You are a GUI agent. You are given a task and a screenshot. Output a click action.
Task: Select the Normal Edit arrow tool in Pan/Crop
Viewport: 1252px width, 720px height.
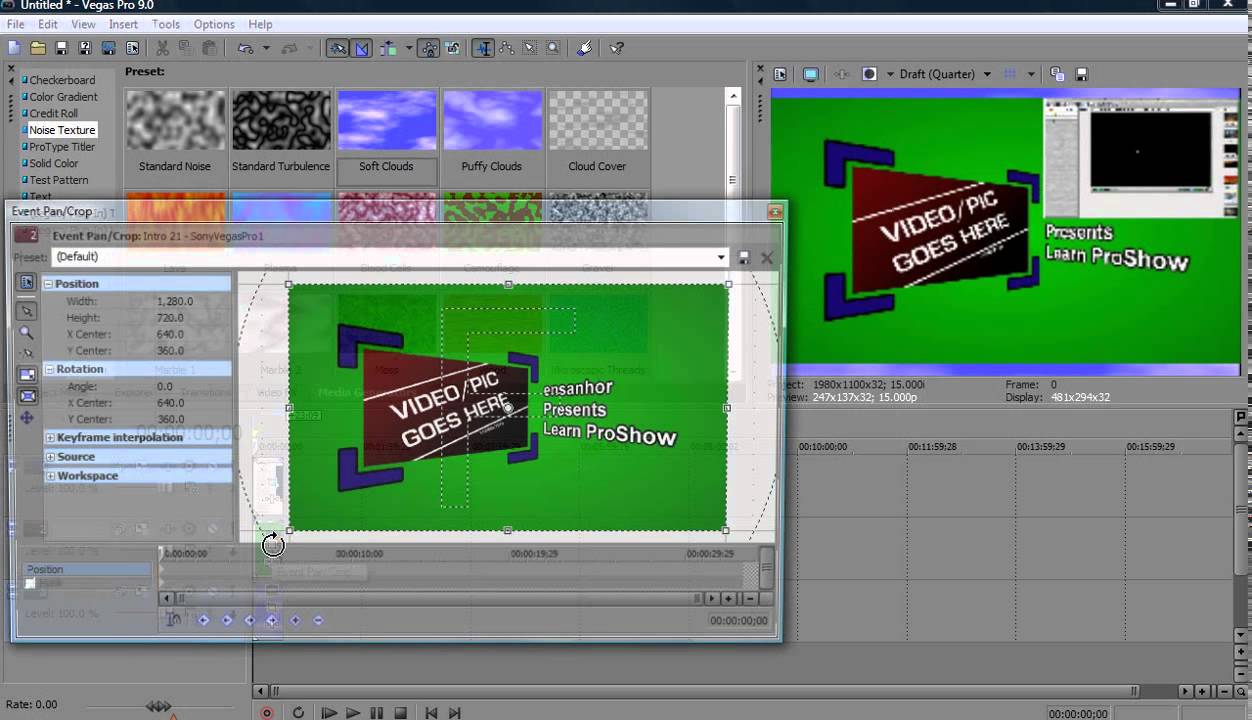(27, 311)
